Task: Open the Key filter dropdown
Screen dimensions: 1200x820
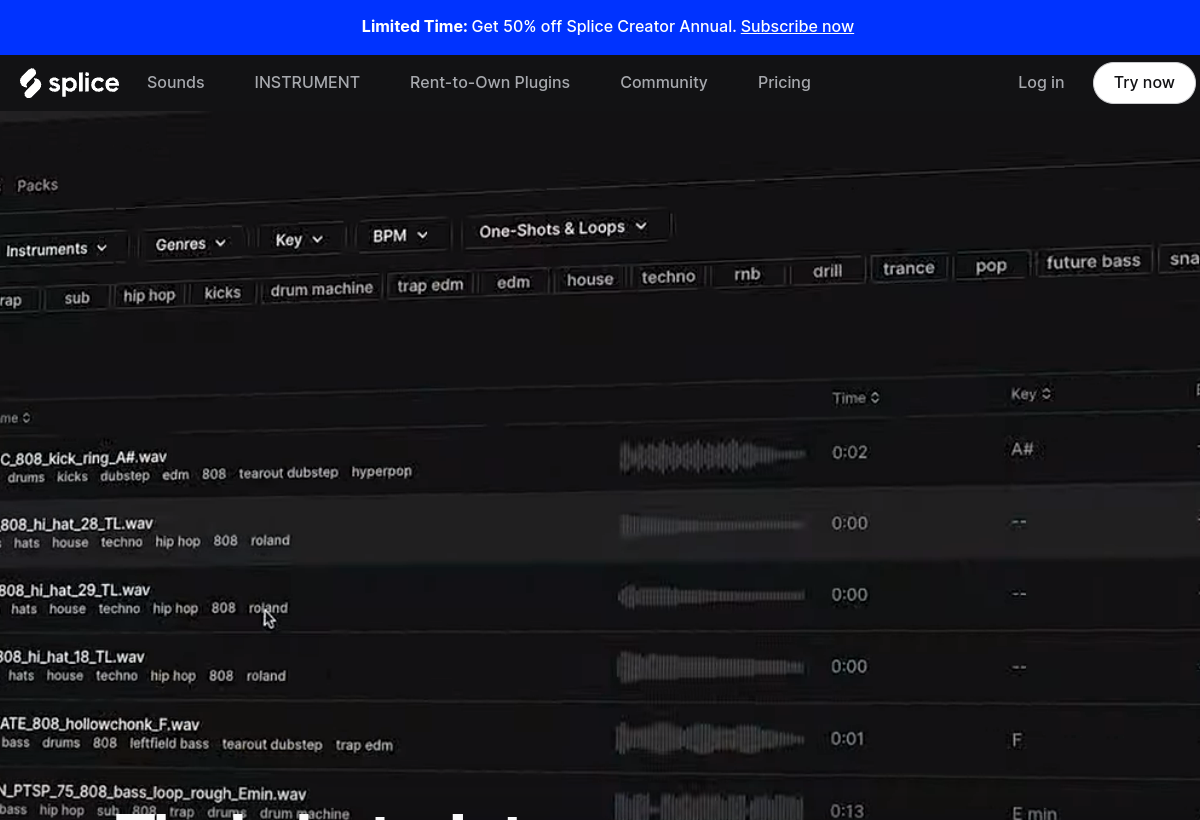Action: (299, 240)
